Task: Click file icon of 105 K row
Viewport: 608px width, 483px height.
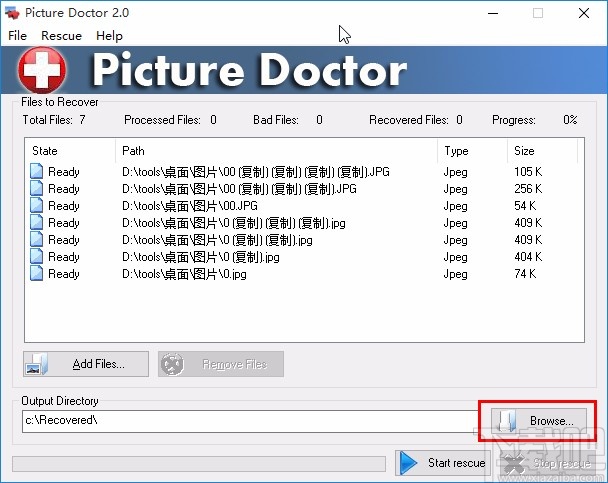Action: [x=36, y=171]
